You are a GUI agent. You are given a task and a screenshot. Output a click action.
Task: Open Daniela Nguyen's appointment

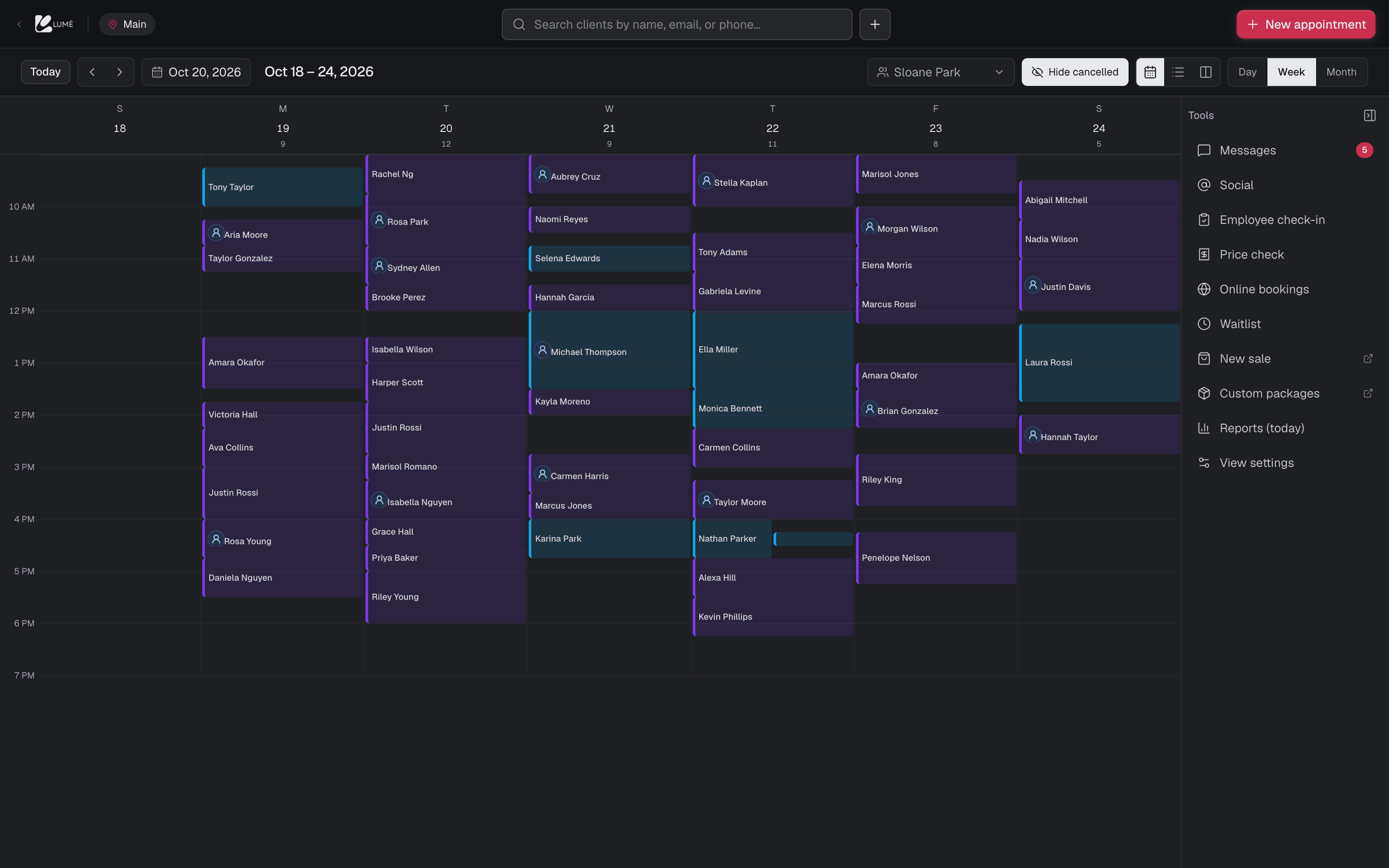(283, 578)
